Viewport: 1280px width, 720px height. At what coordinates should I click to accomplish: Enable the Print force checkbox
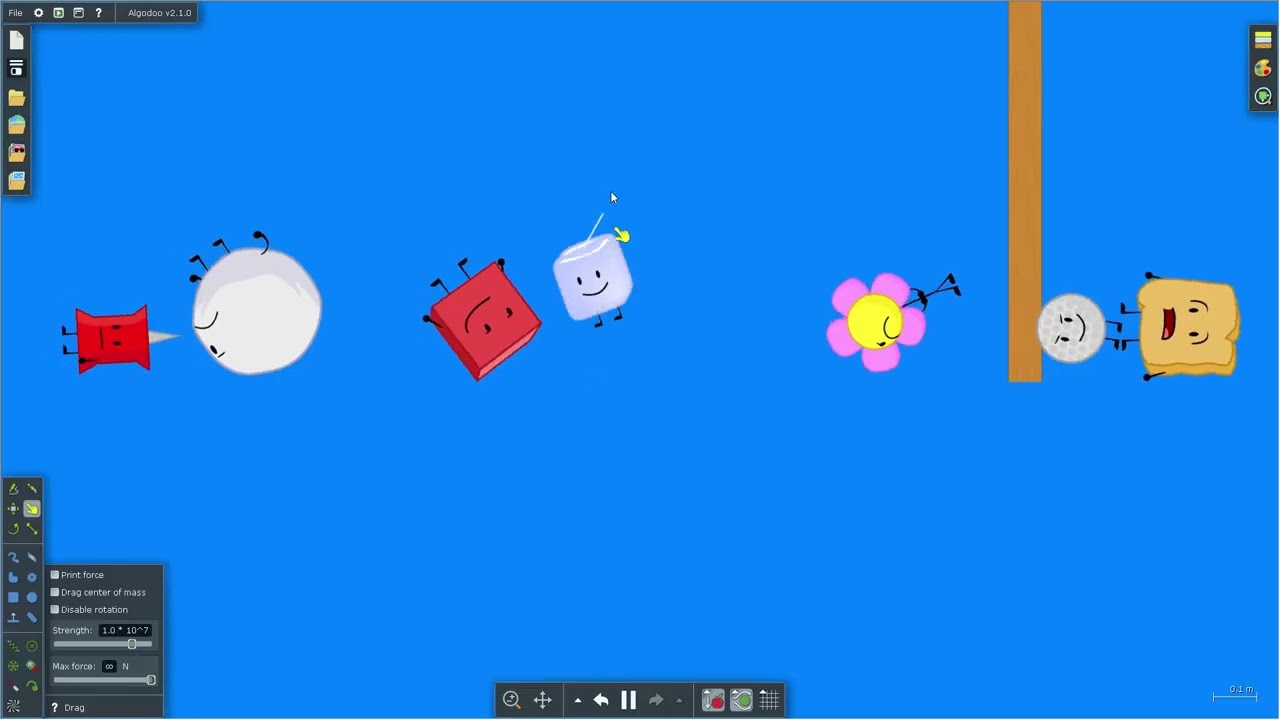click(55, 575)
